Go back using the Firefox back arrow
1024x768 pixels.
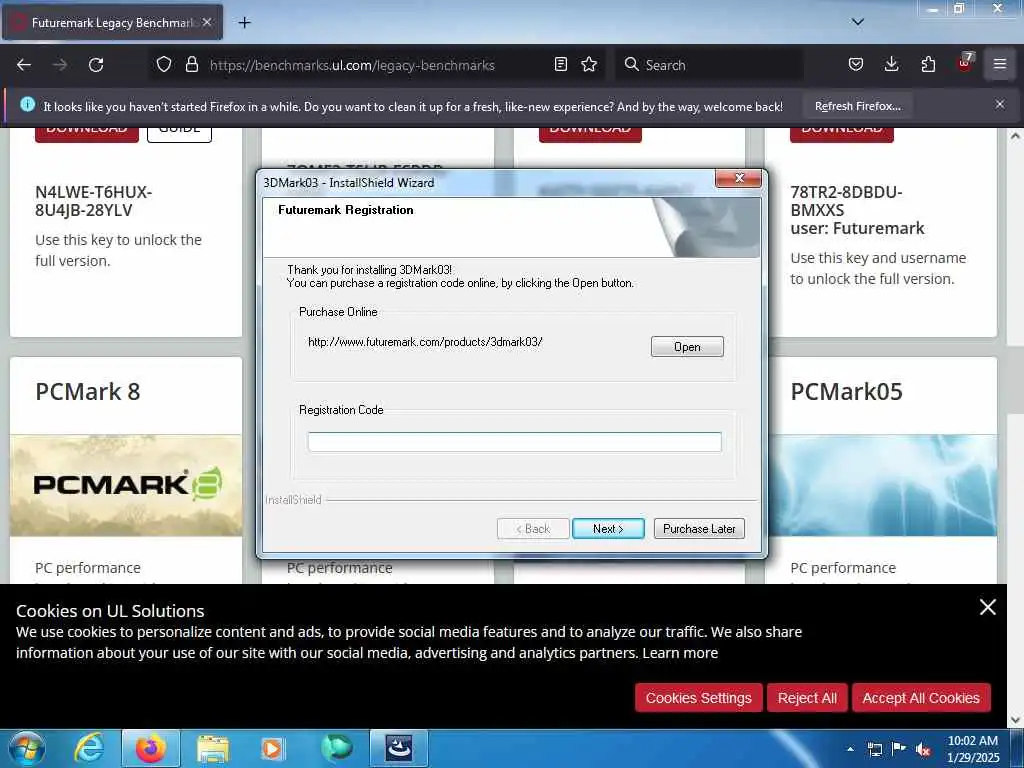pos(24,65)
